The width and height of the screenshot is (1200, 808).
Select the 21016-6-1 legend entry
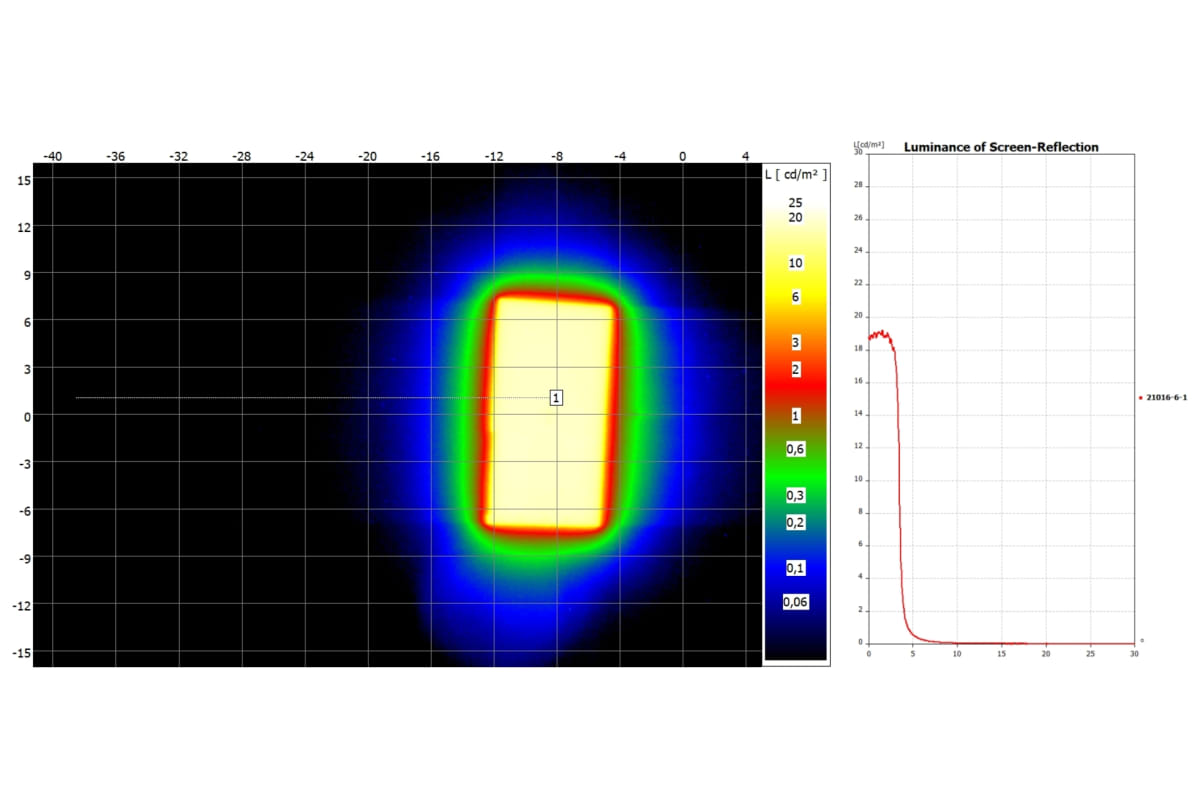coord(1166,398)
